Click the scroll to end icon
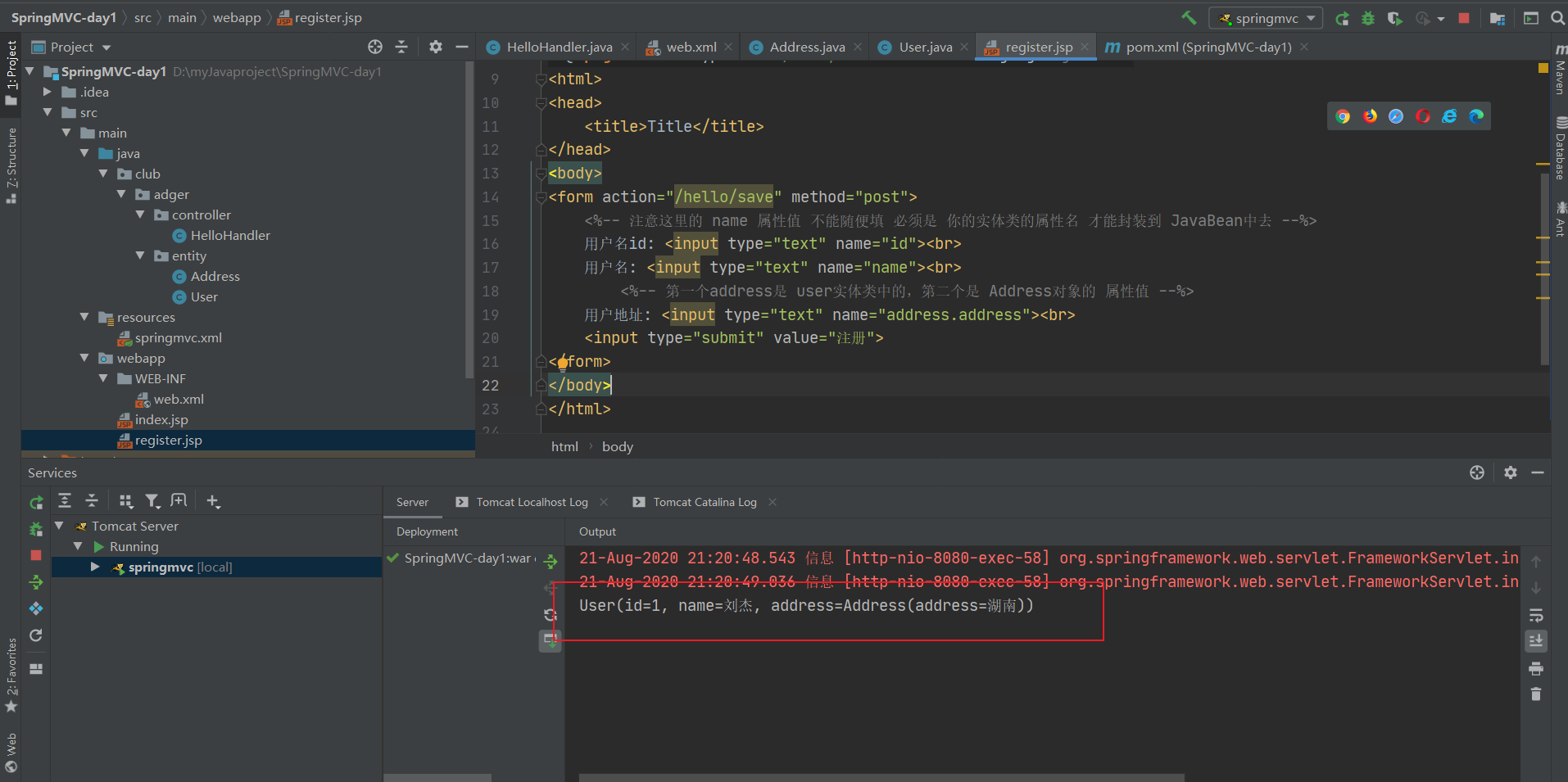This screenshot has width=1568, height=782. [x=1536, y=640]
